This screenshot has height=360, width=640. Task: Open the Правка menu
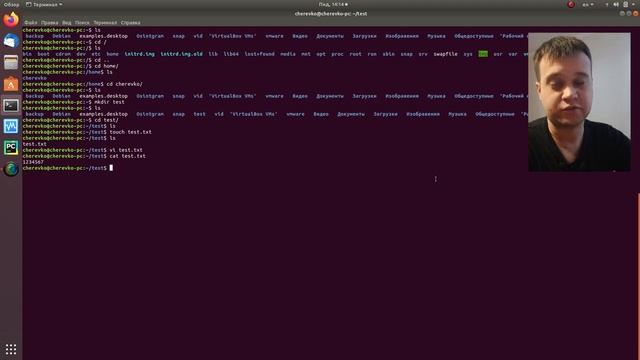click(x=49, y=23)
